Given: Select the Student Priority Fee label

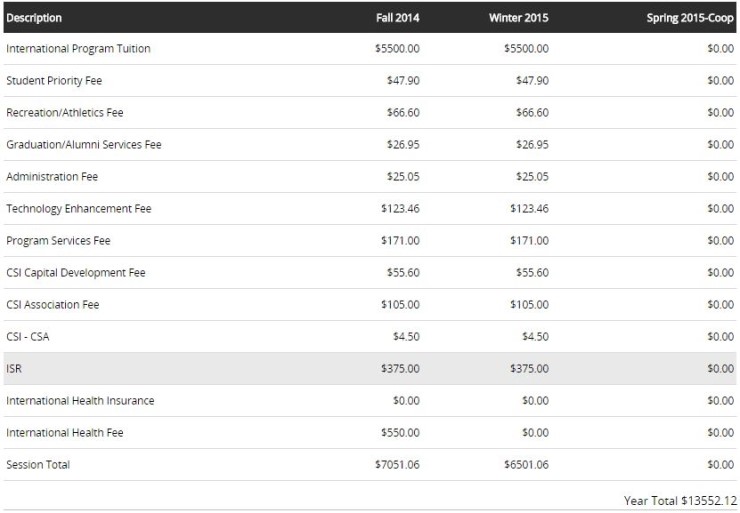Looking at the screenshot, I should (54, 81).
